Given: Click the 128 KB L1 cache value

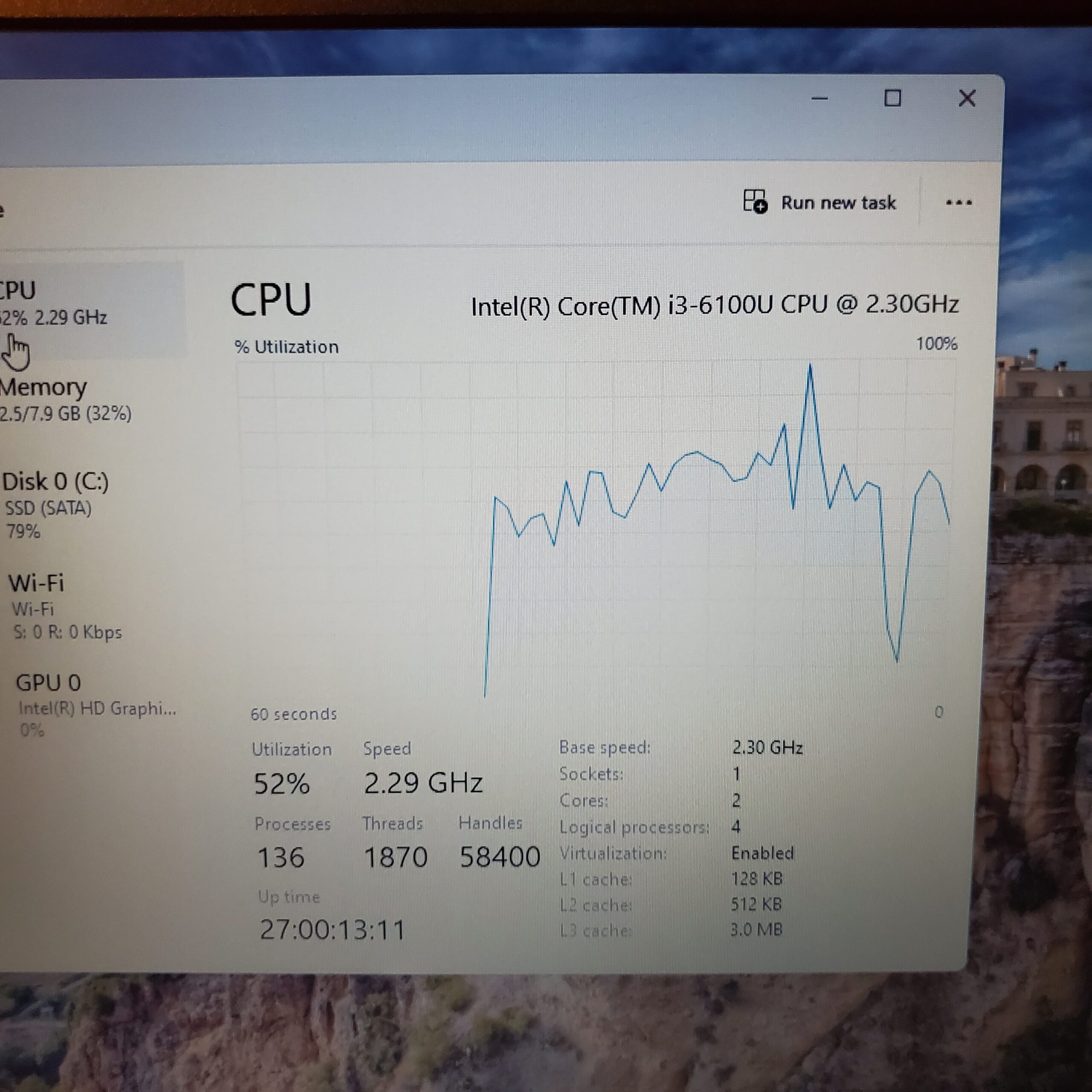Looking at the screenshot, I should [757, 879].
